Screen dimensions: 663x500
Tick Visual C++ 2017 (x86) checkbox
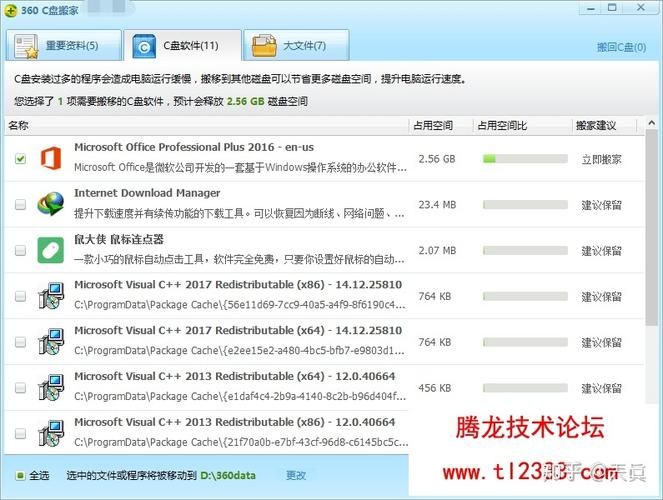click(x=20, y=296)
